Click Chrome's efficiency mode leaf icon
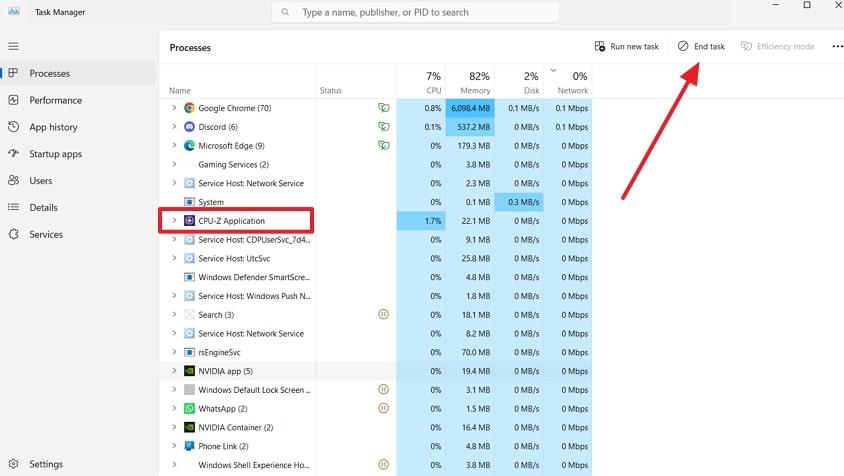 (x=383, y=108)
